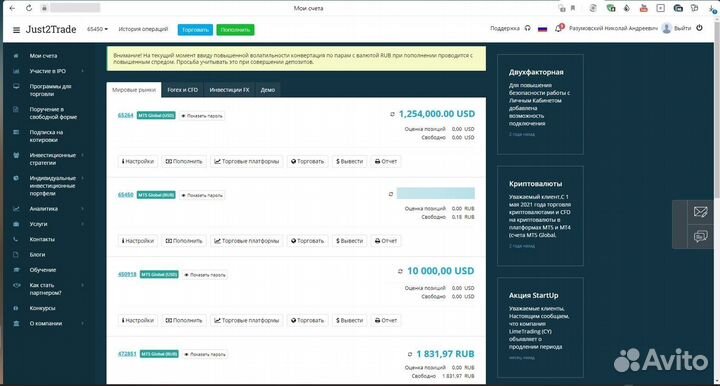The height and width of the screenshot is (386, 720).
Task: Open account number 450918 link
Action: tap(127, 274)
